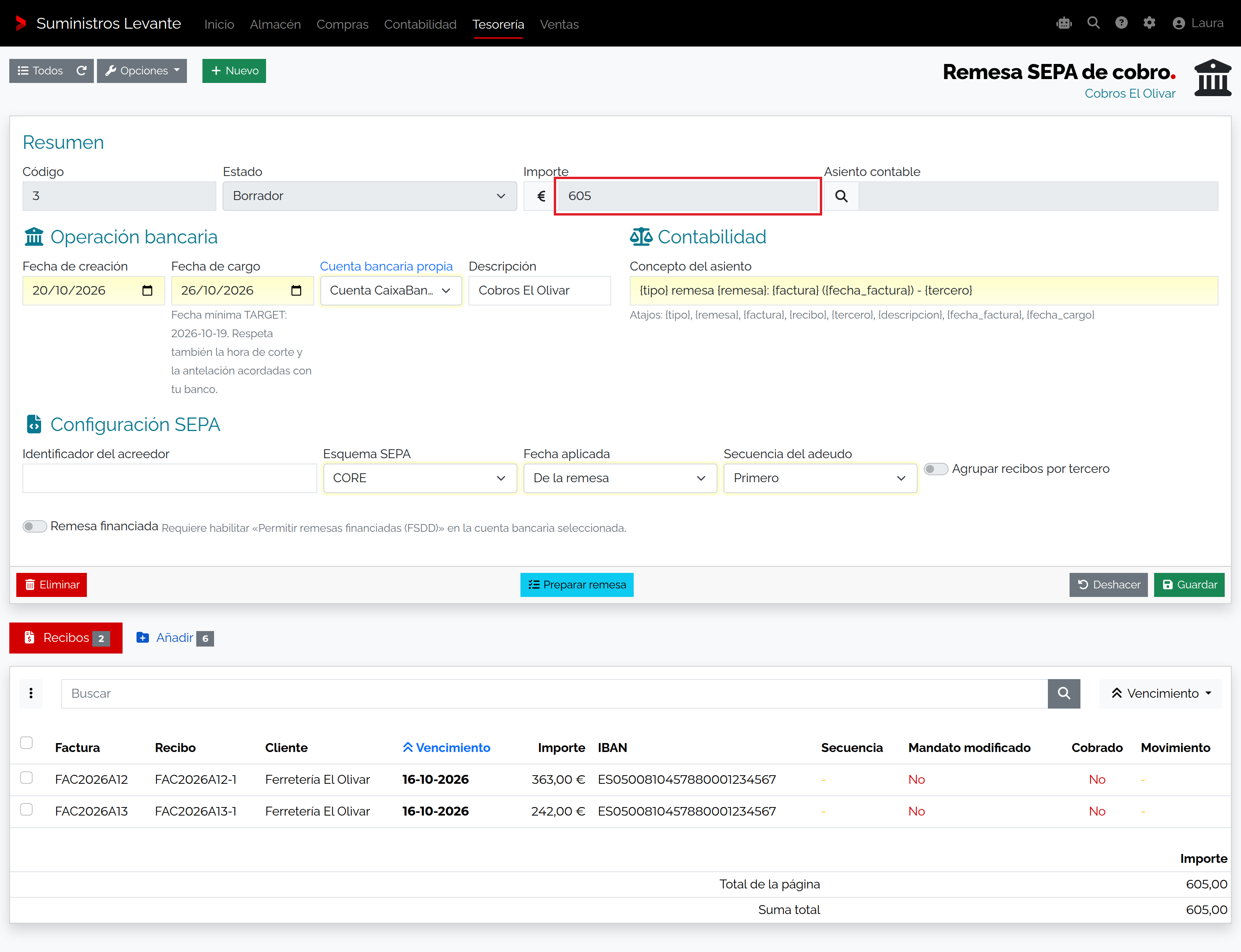Click Cobros El Olivar subtitle under page title
This screenshot has width=1241, height=952.
click(1129, 93)
